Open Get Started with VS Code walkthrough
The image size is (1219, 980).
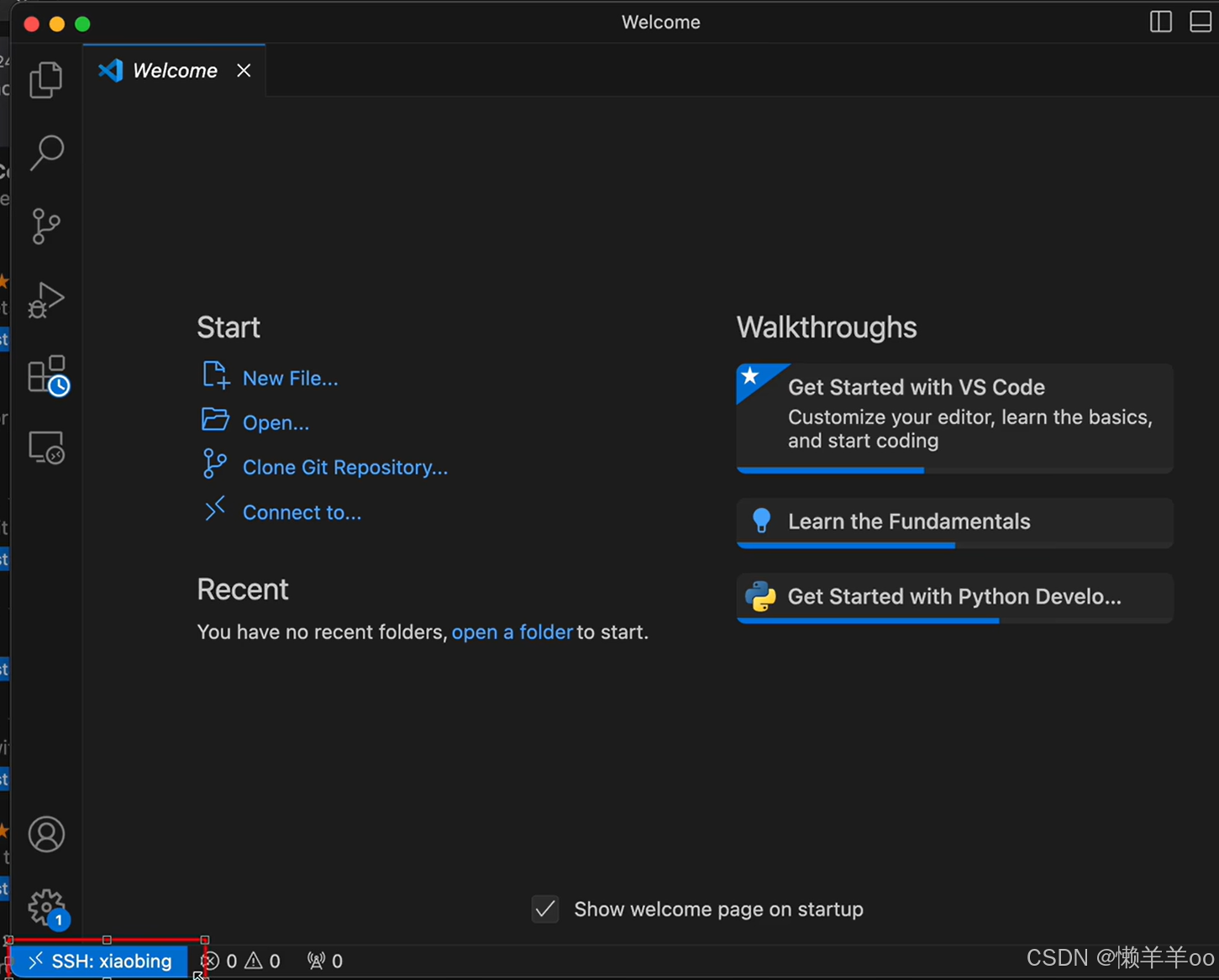pos(954,417)
